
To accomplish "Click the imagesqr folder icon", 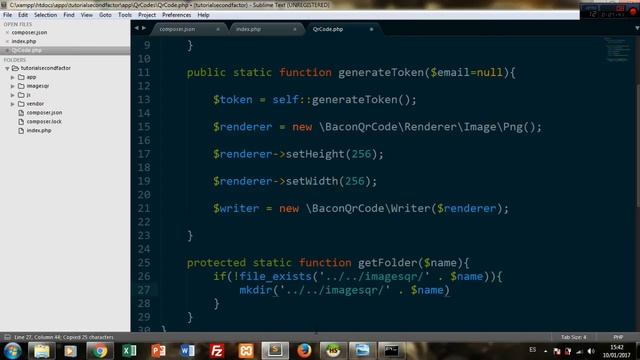I will pyautogui.click(x=21, y=86).
